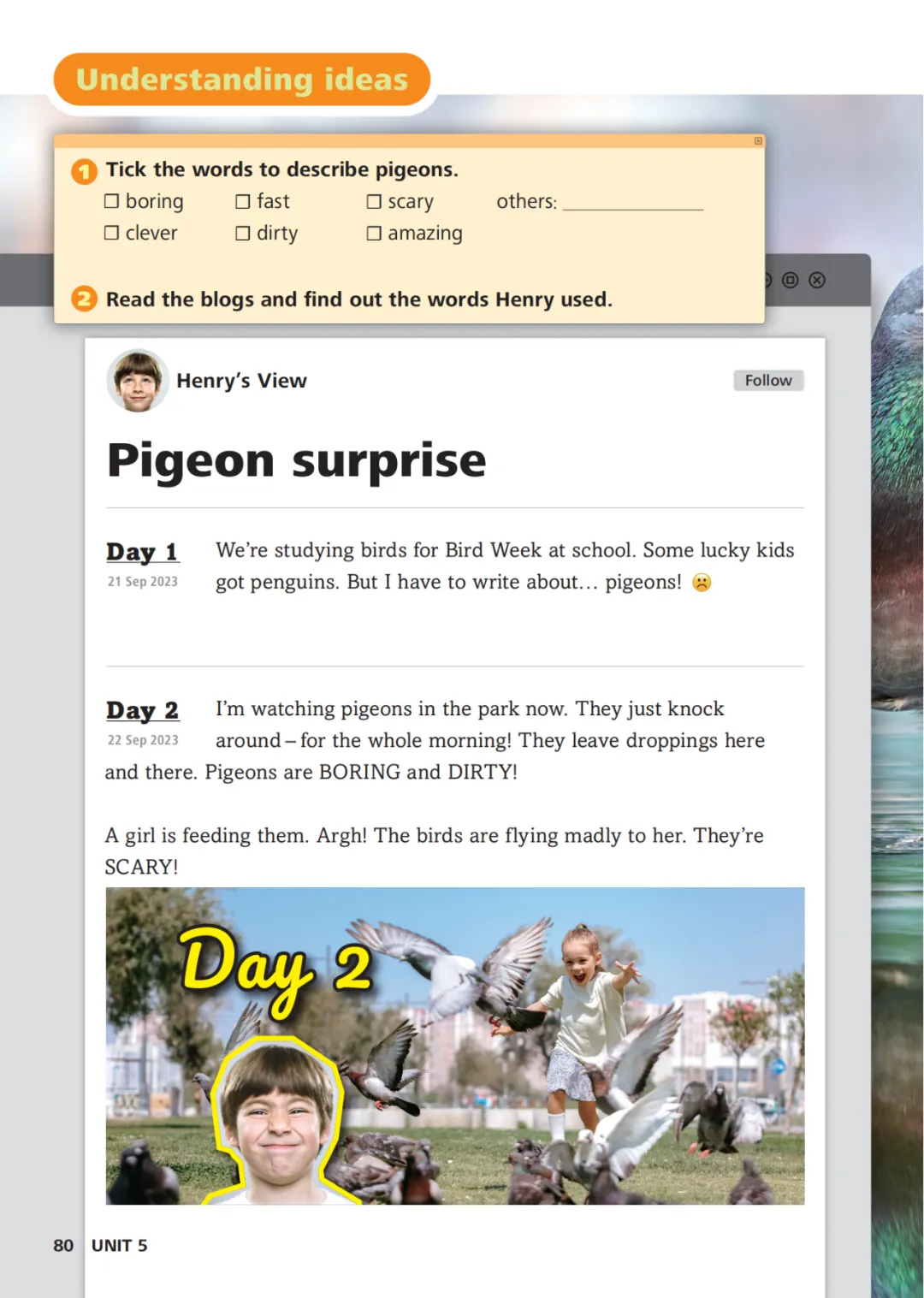
Task: Click the small icon on note corner
Action: [758, 141]
